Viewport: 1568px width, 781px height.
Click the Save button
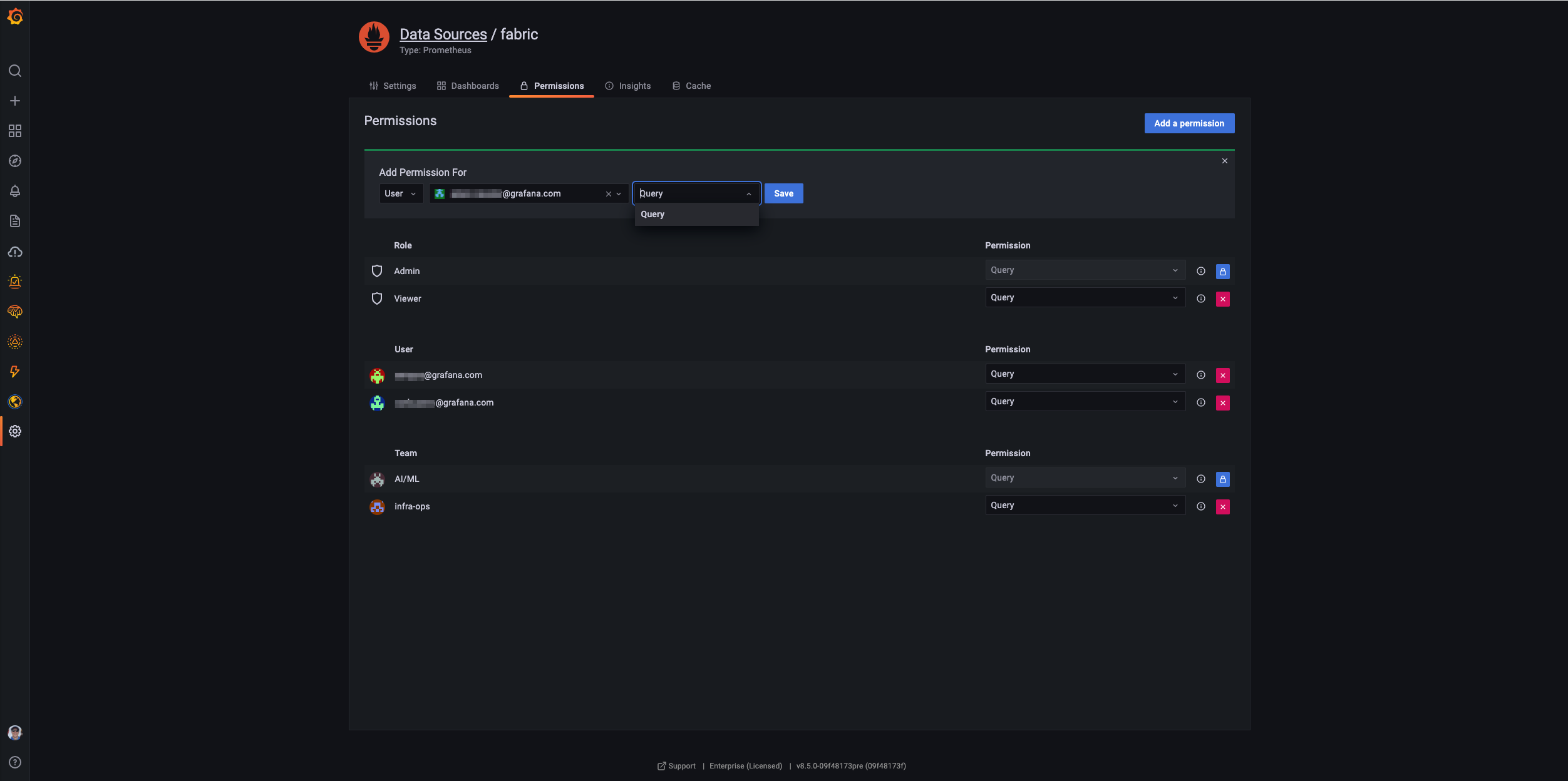pyautogui.click(x=783, y=193)
